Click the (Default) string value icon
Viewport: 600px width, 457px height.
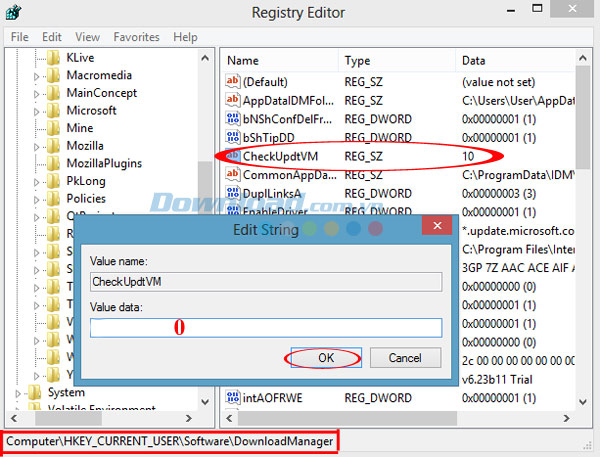click(233, 81)
